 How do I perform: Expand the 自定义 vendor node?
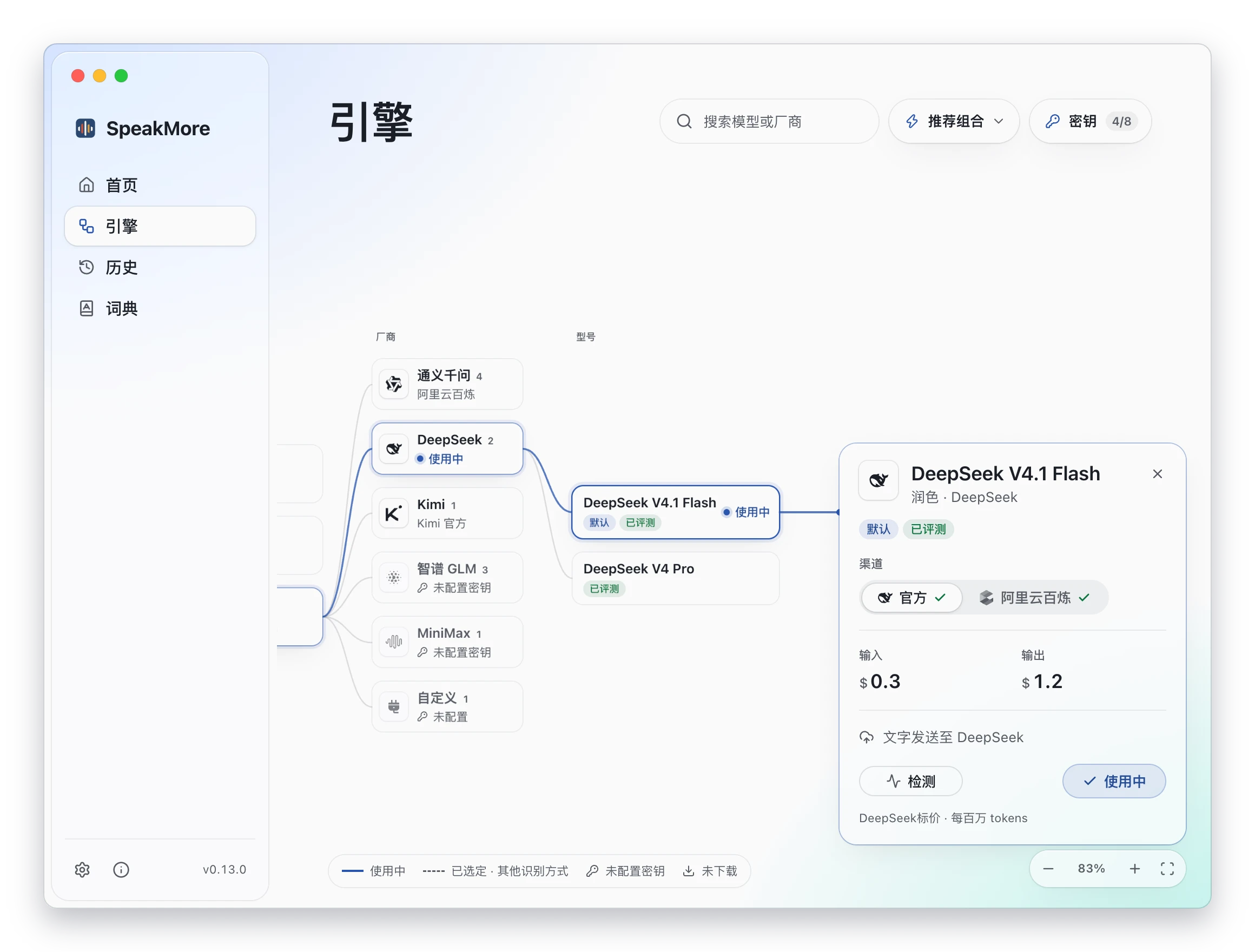click(447, 706)
